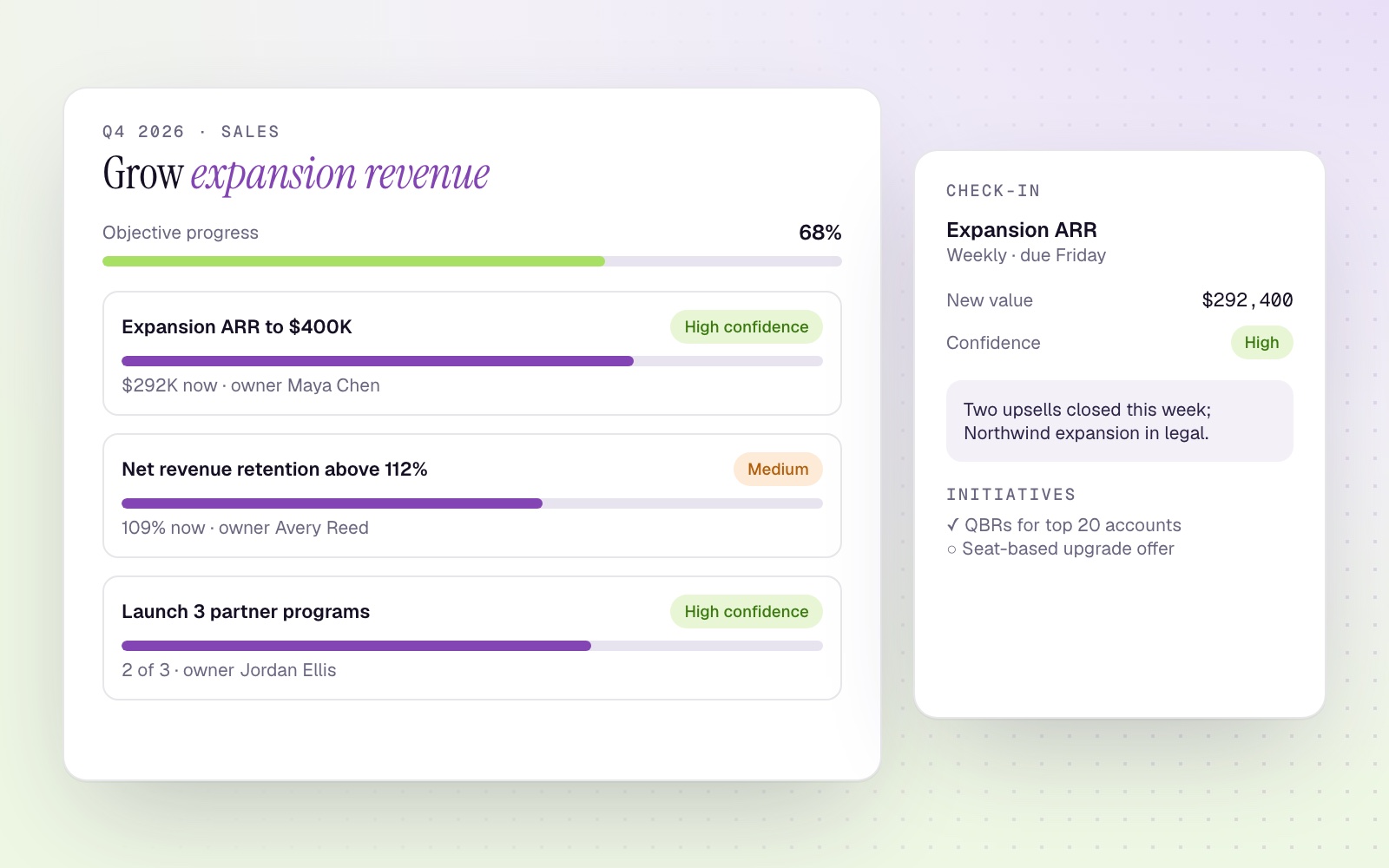Click the Medium confidence badge
1389x868 pixels.
778,470
